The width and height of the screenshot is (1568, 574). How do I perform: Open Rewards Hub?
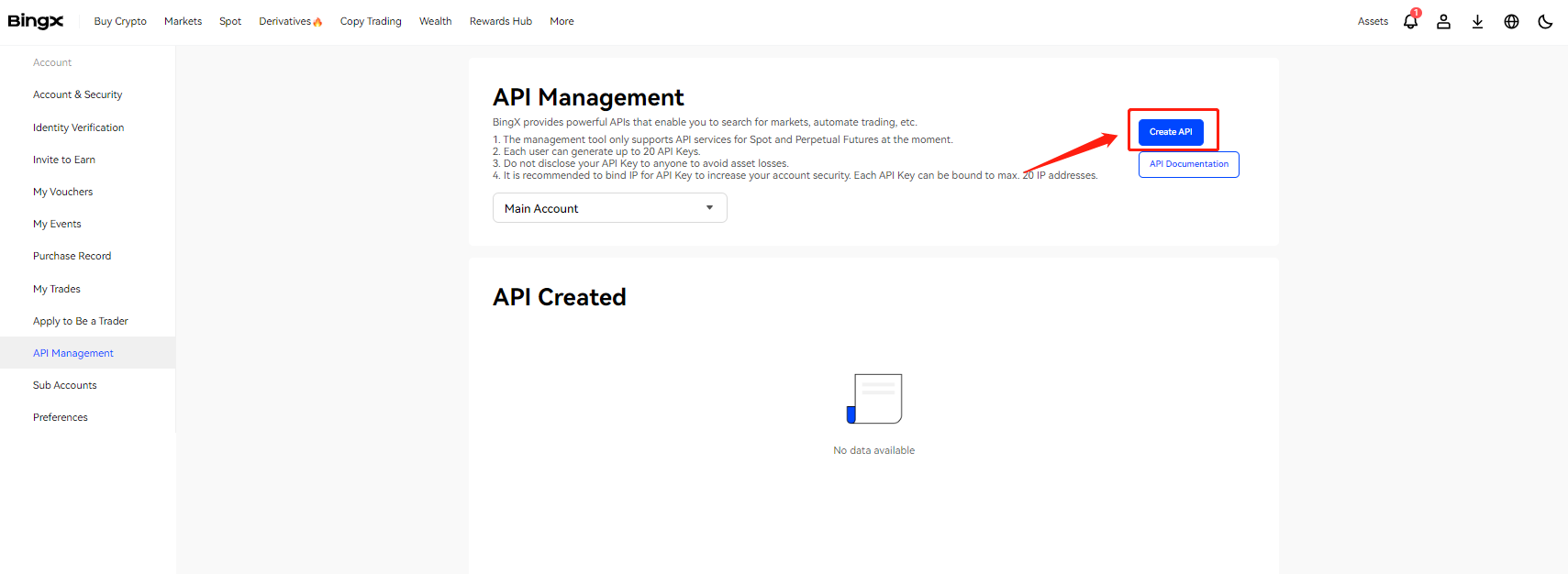[x=501, y=21]
